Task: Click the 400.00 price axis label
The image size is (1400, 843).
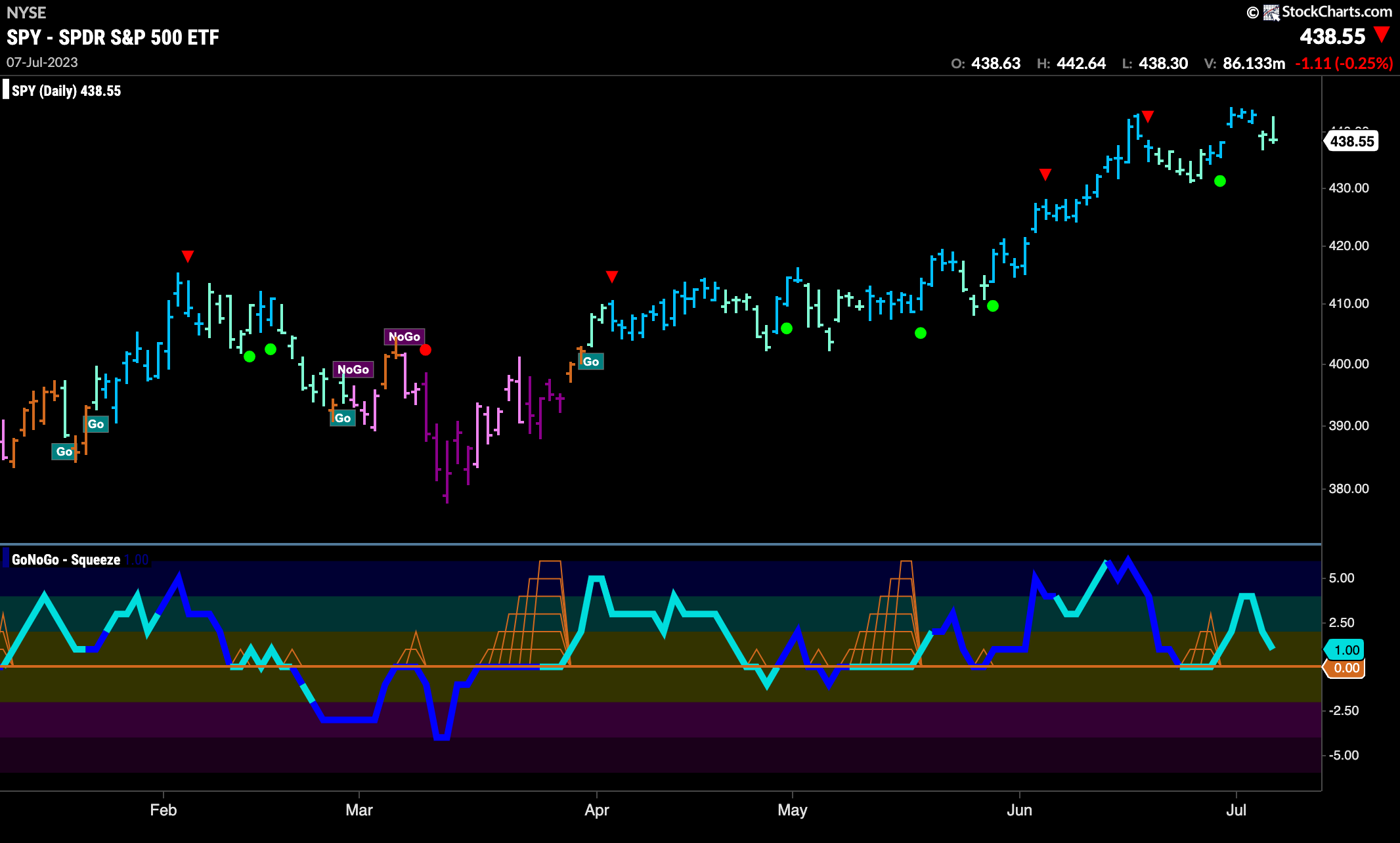Action: coord(1349,364)
